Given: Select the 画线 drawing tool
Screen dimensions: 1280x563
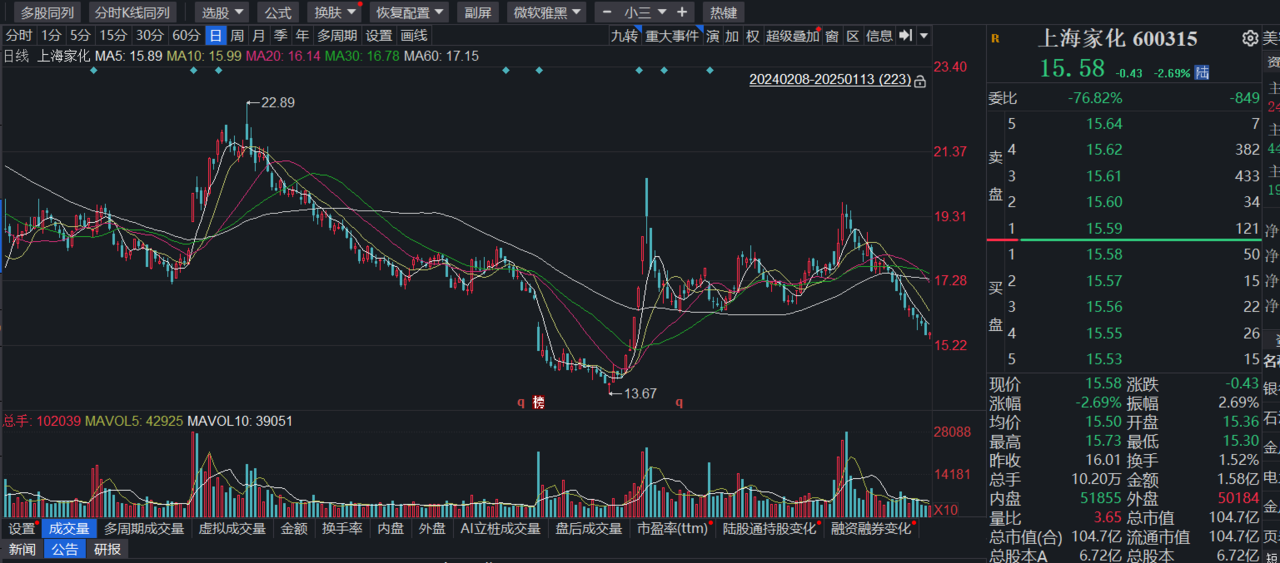Looking at the screenshot, I should click(414, 36).
